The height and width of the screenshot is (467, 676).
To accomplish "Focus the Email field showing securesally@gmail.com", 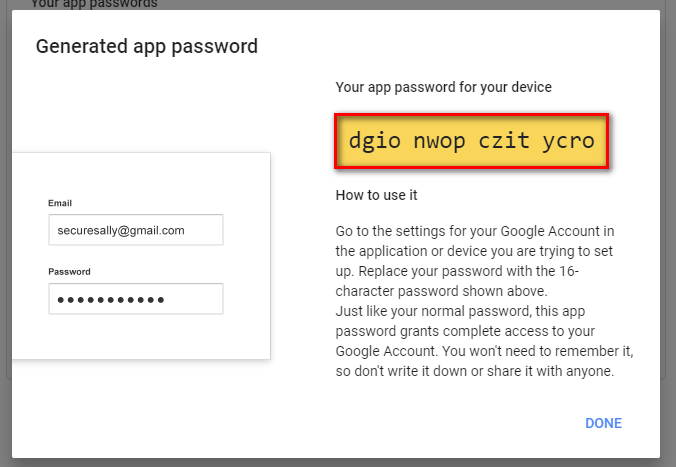I will 135,230.
